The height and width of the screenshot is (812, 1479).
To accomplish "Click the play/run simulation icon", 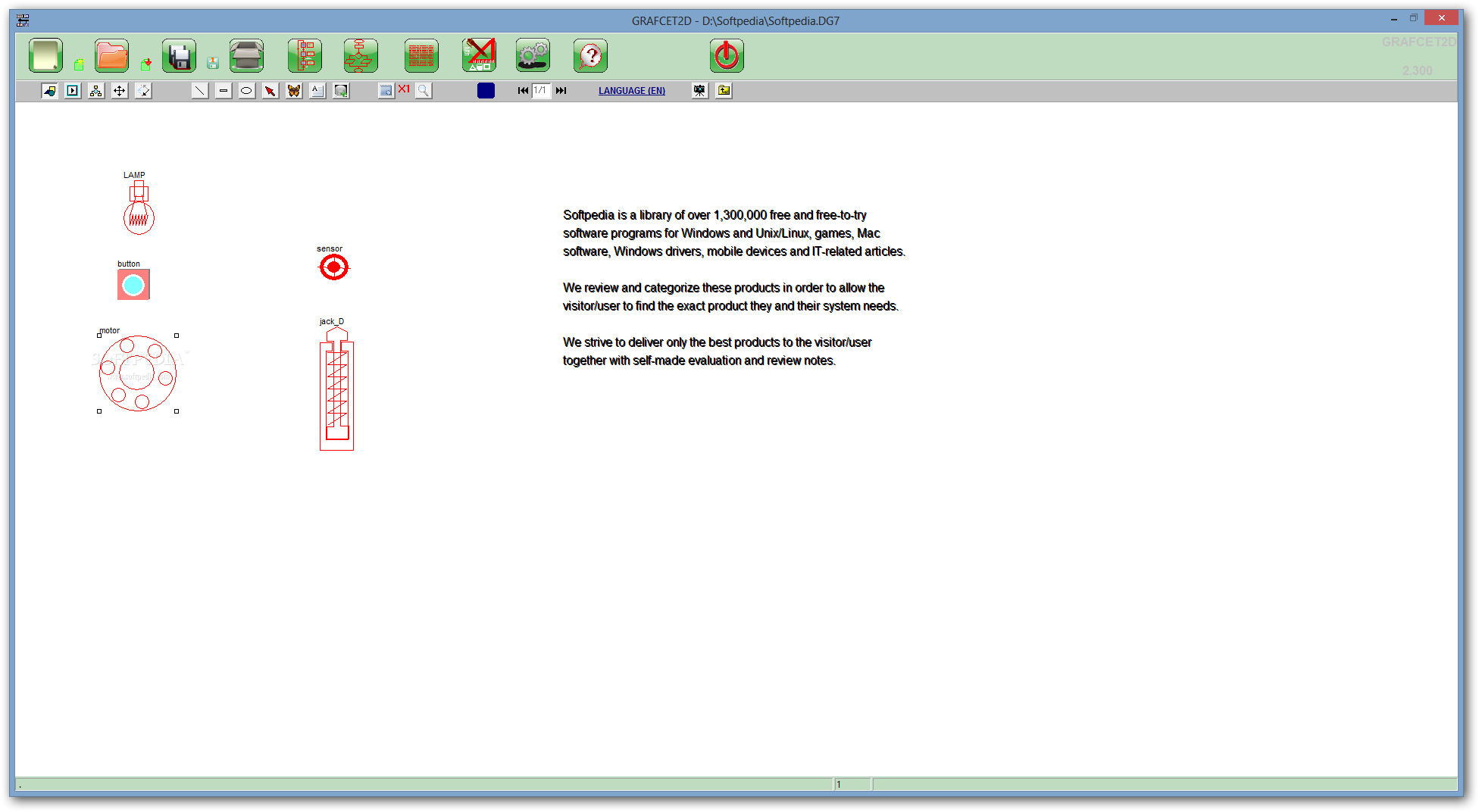I will click(73, 91).
